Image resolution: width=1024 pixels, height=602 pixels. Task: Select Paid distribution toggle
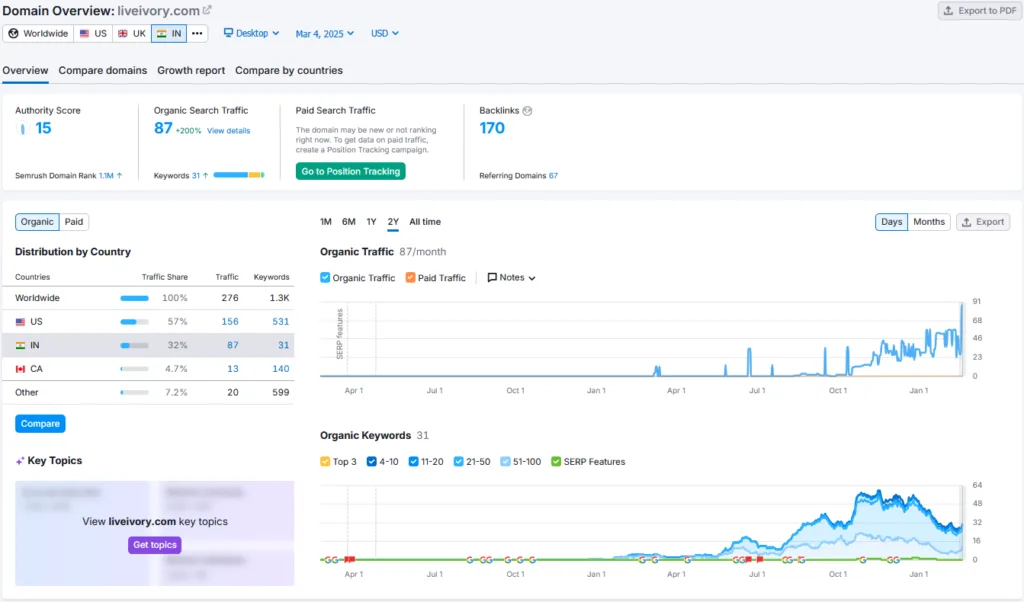point(74,222)
